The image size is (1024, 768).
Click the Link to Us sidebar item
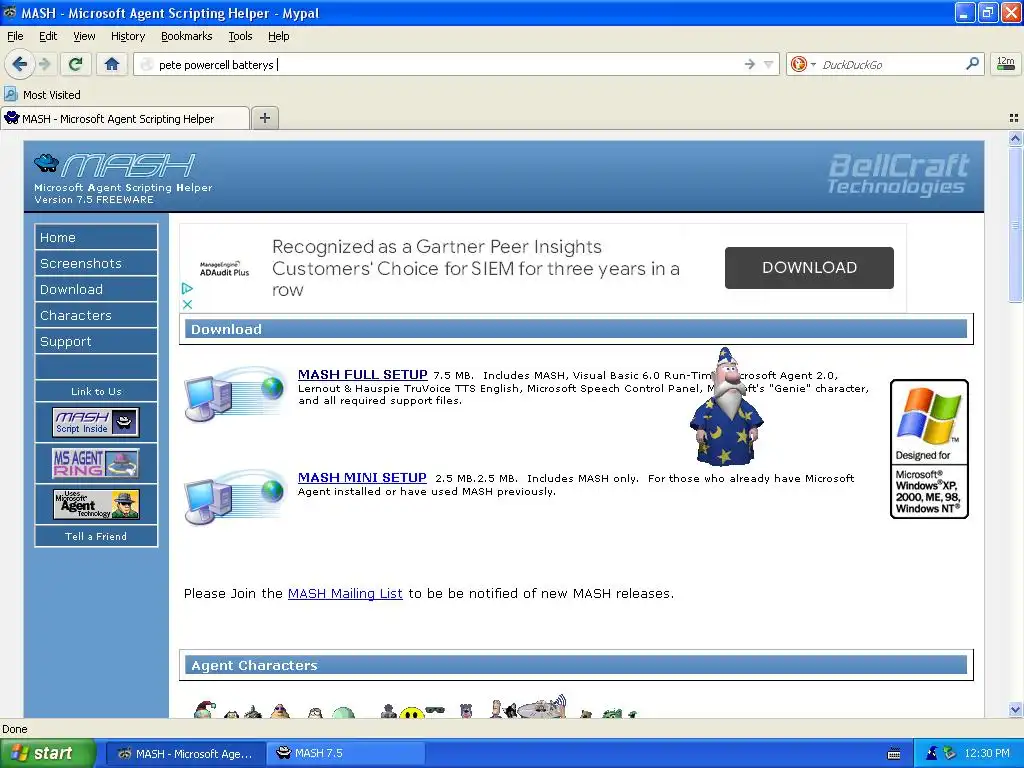[x=96, y=391]
